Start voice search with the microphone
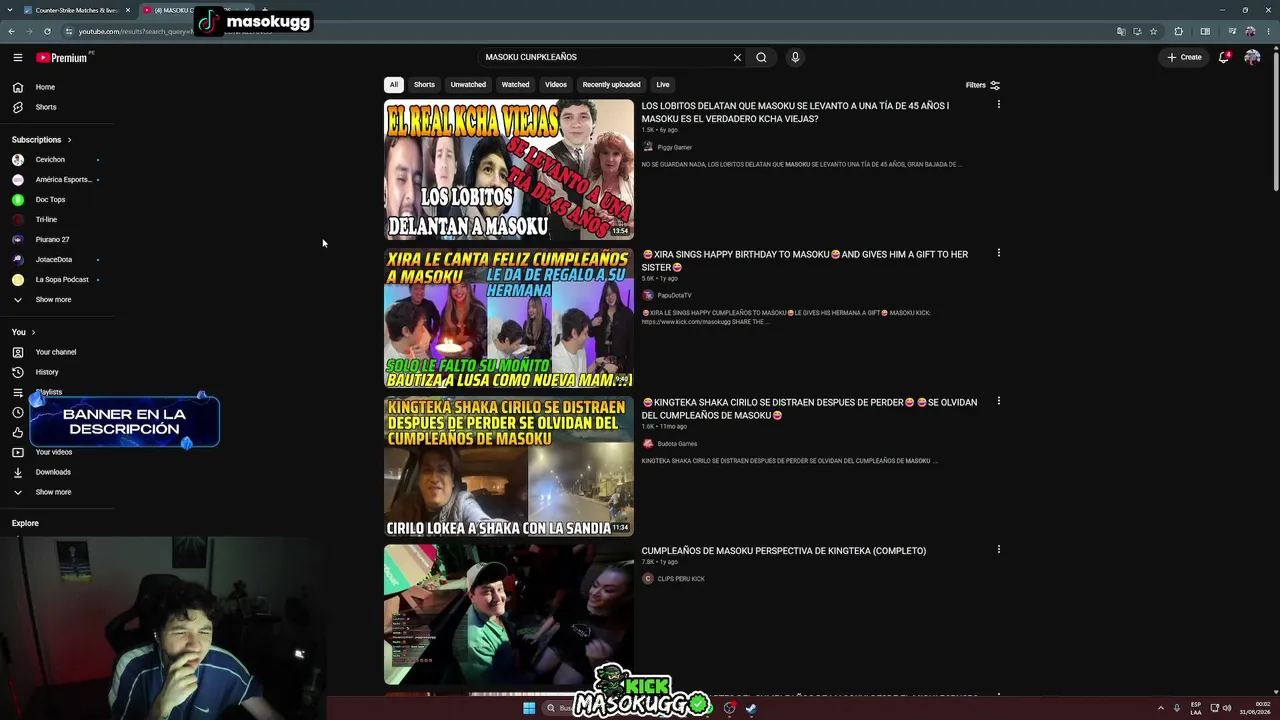The height and width of the screenshot is (720, 1280). click(x=795, y=57)
